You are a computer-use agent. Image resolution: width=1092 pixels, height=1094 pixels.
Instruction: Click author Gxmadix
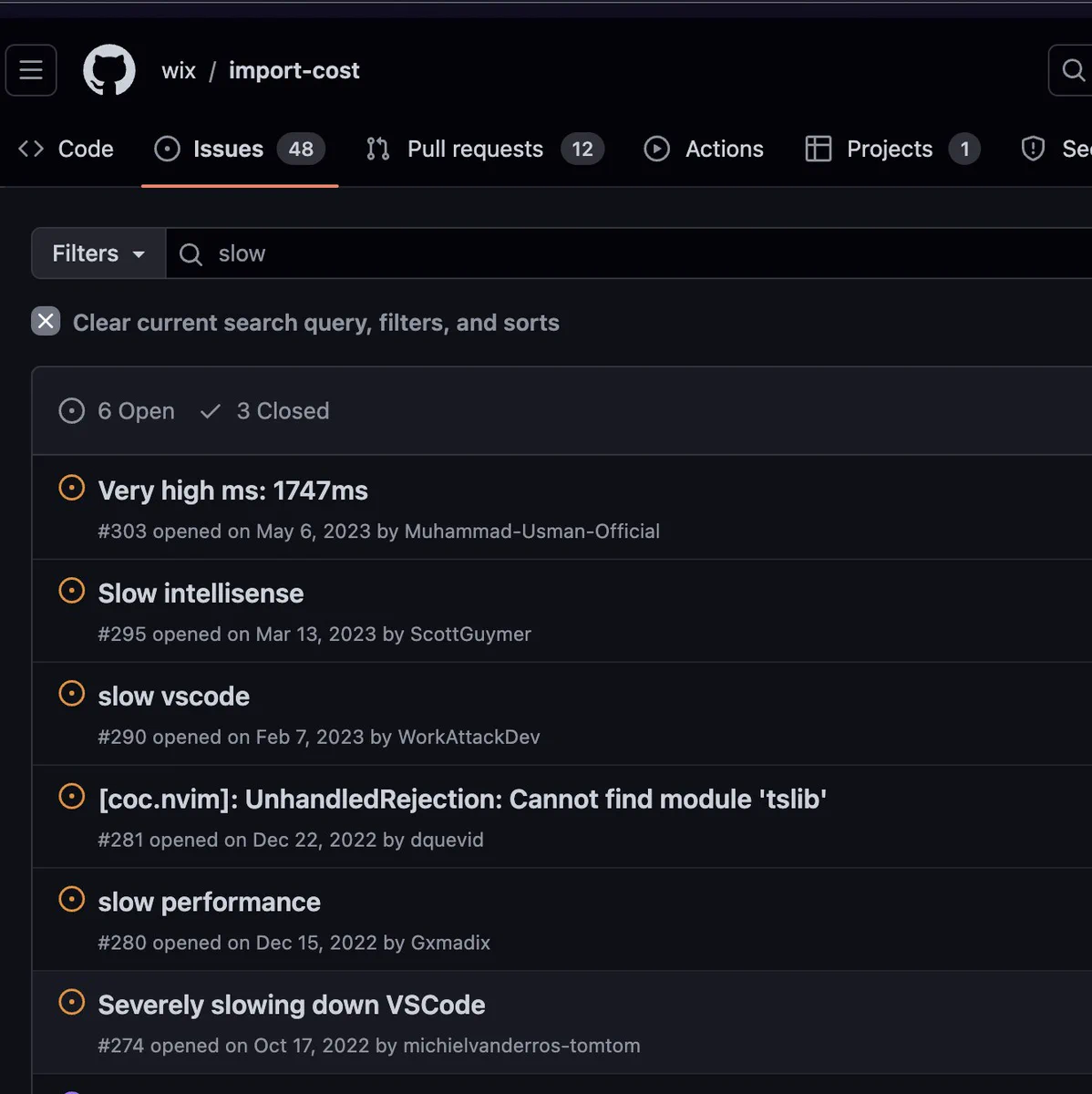(x=450, y=944)
